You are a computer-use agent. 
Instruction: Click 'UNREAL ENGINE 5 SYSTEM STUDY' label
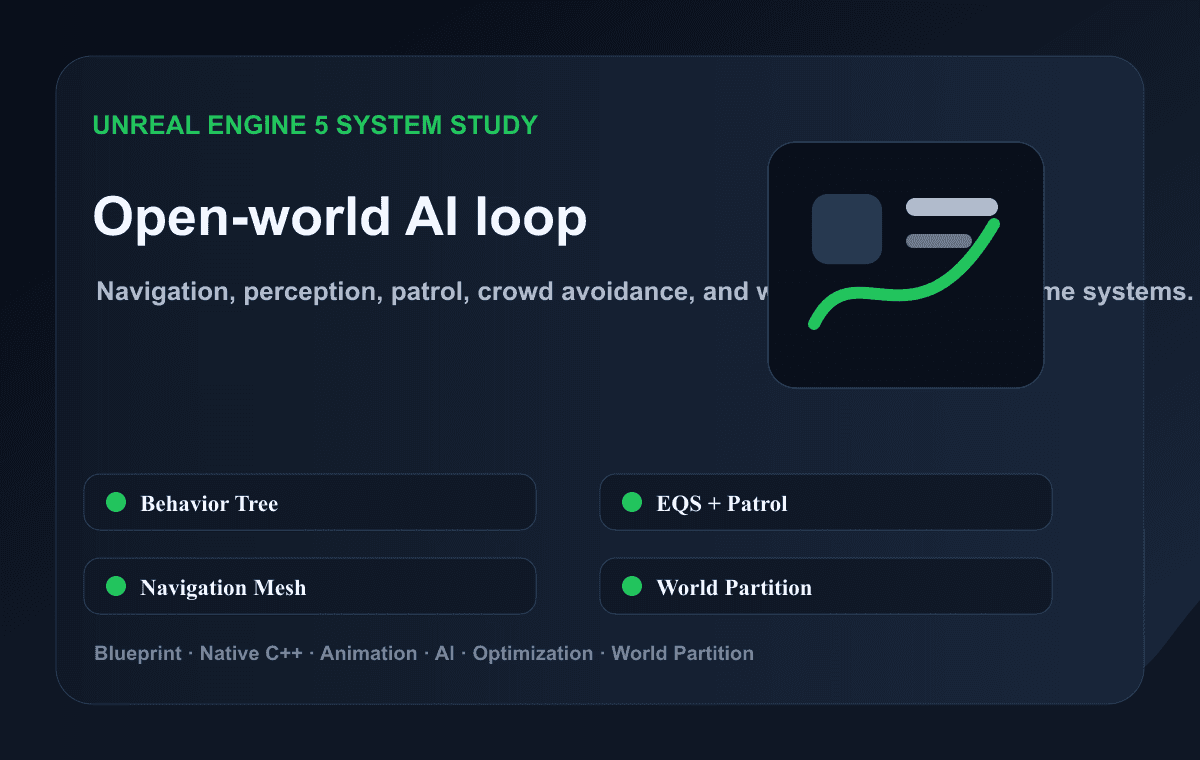[315, 125]
